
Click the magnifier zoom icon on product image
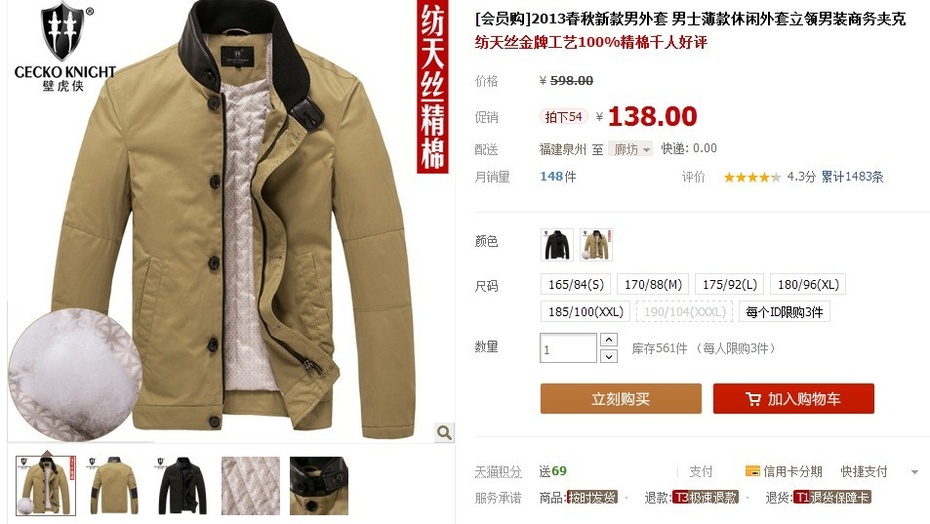click(x=444, y=433)
